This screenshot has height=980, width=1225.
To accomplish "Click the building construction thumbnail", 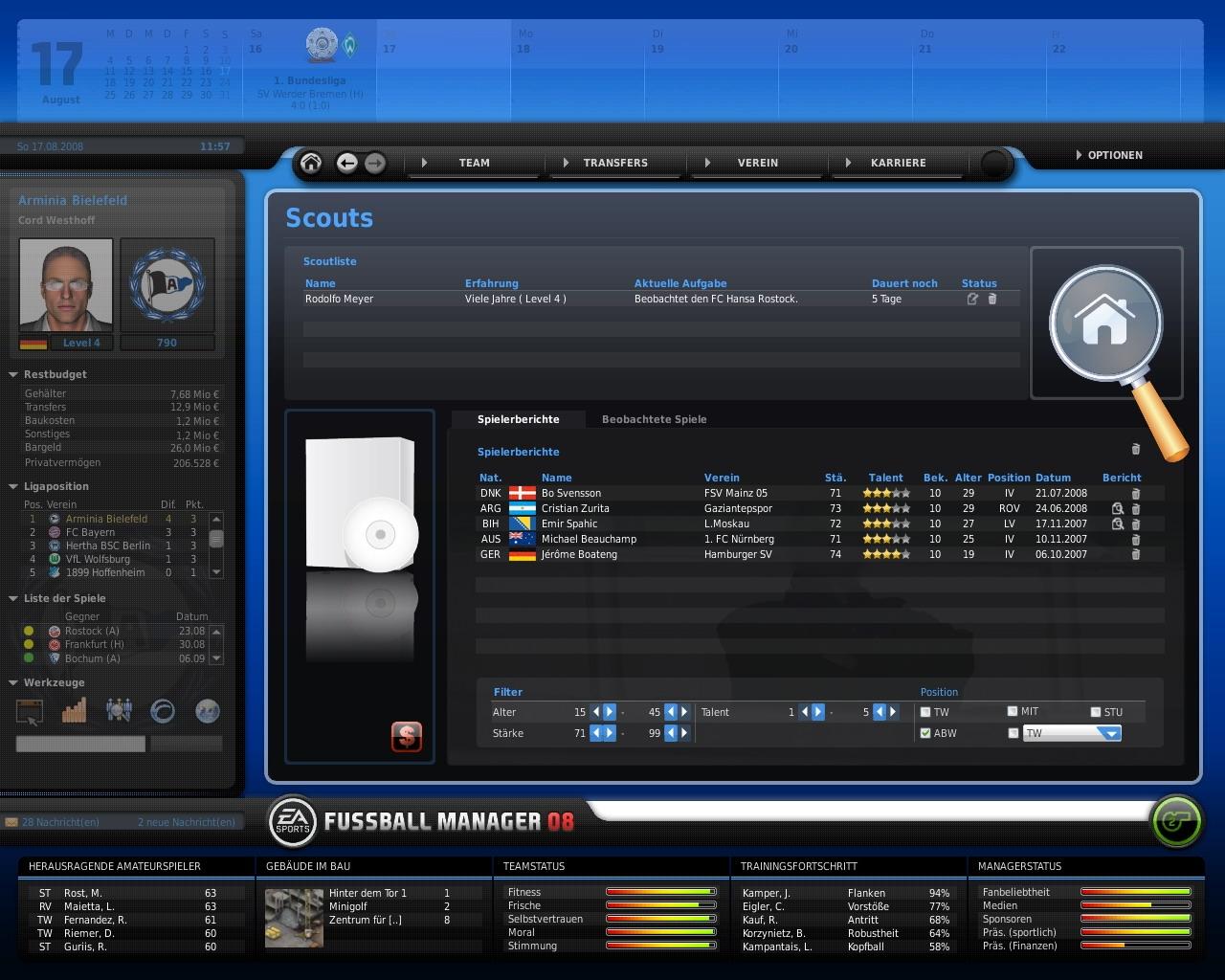I will (294, 918).
